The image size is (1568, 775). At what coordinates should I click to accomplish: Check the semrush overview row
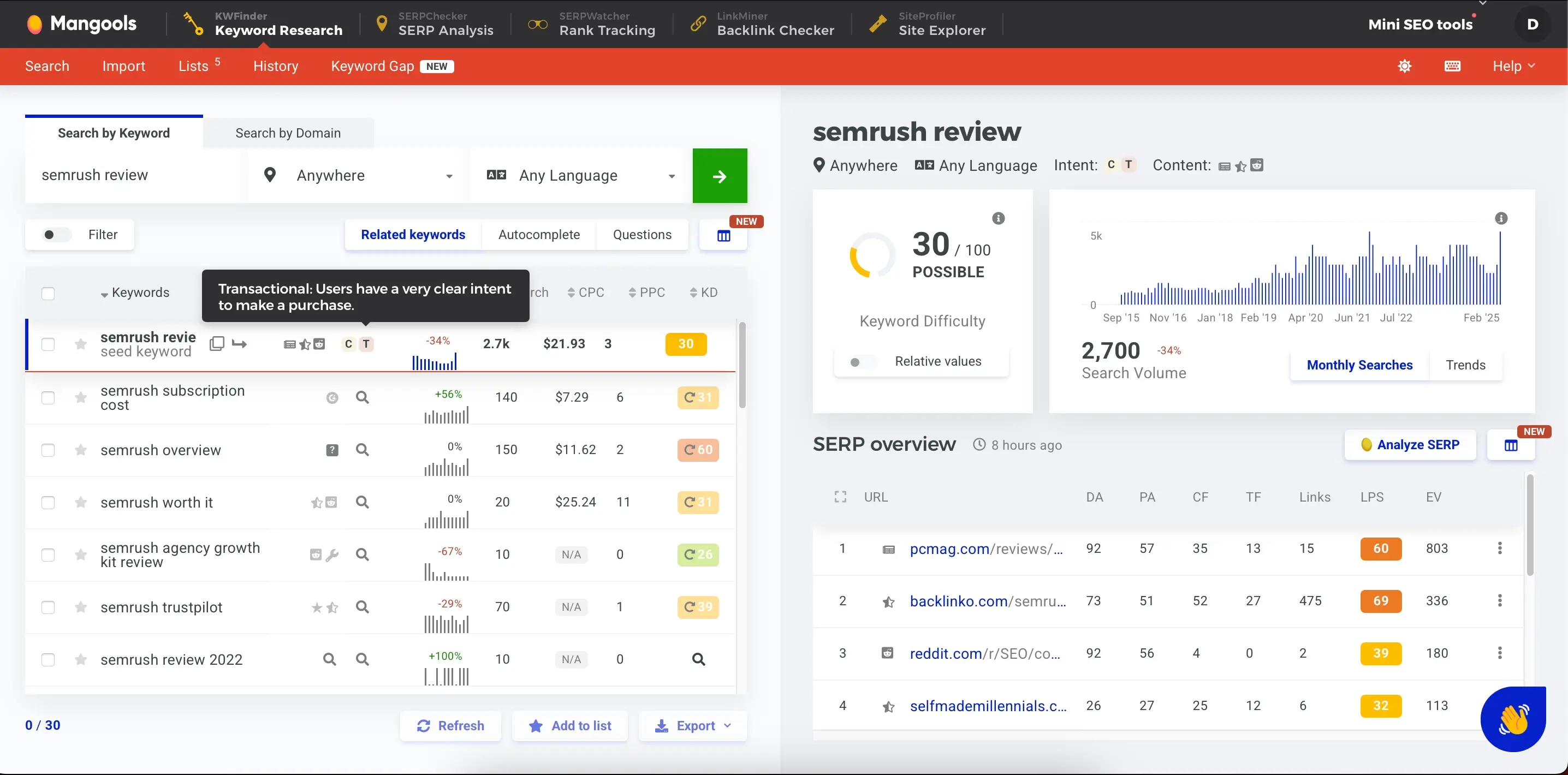[48, 450]
